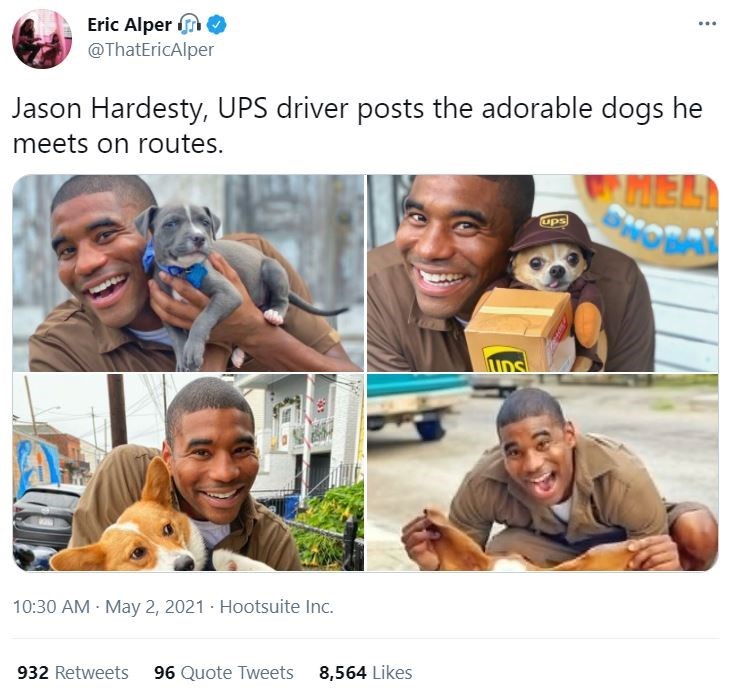Click the May 2, 2021 date link
Screen dimensions: 732x690
[x=155, y=607]
